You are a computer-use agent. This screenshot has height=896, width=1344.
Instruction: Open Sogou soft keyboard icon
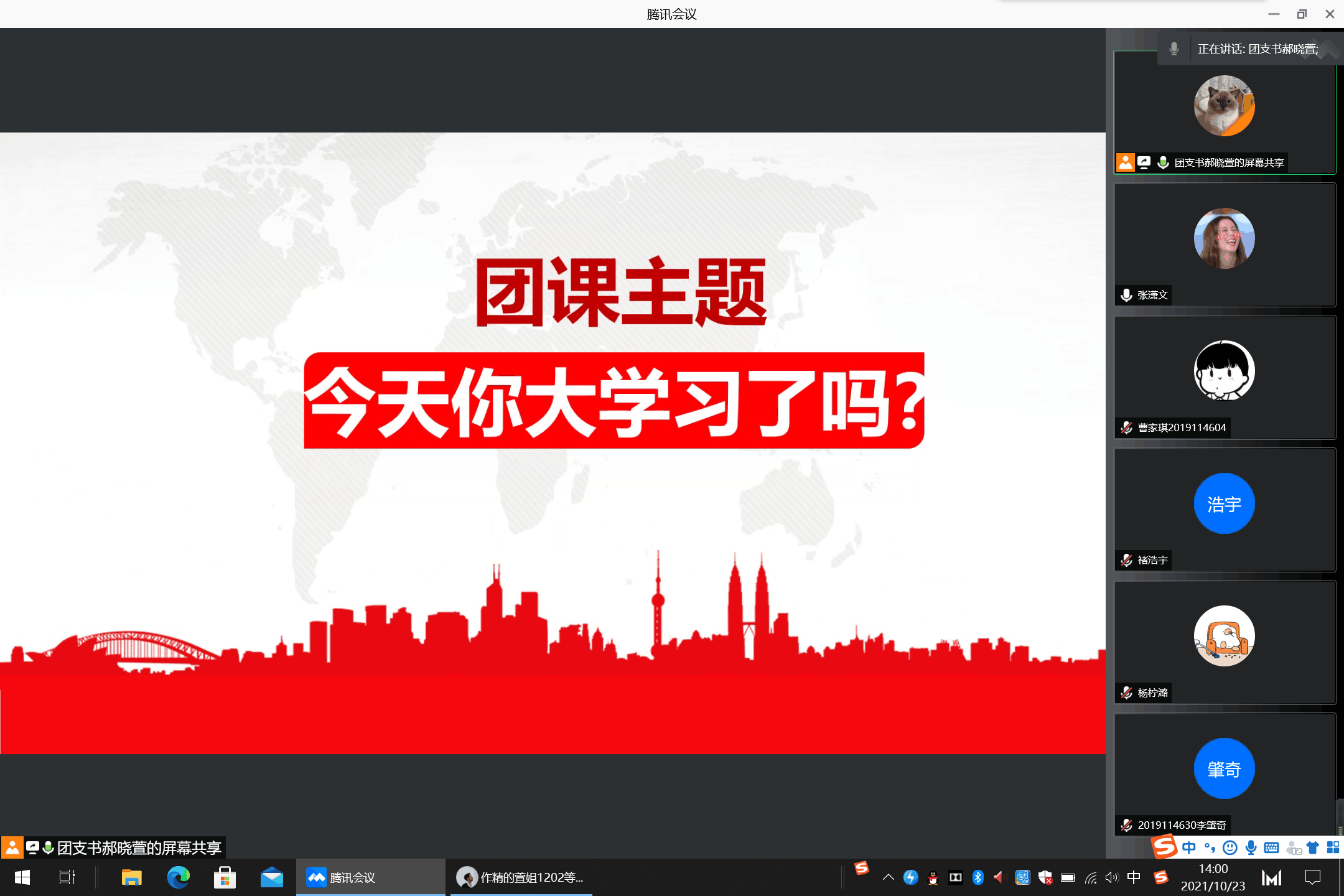click(x=1272, y=847)
